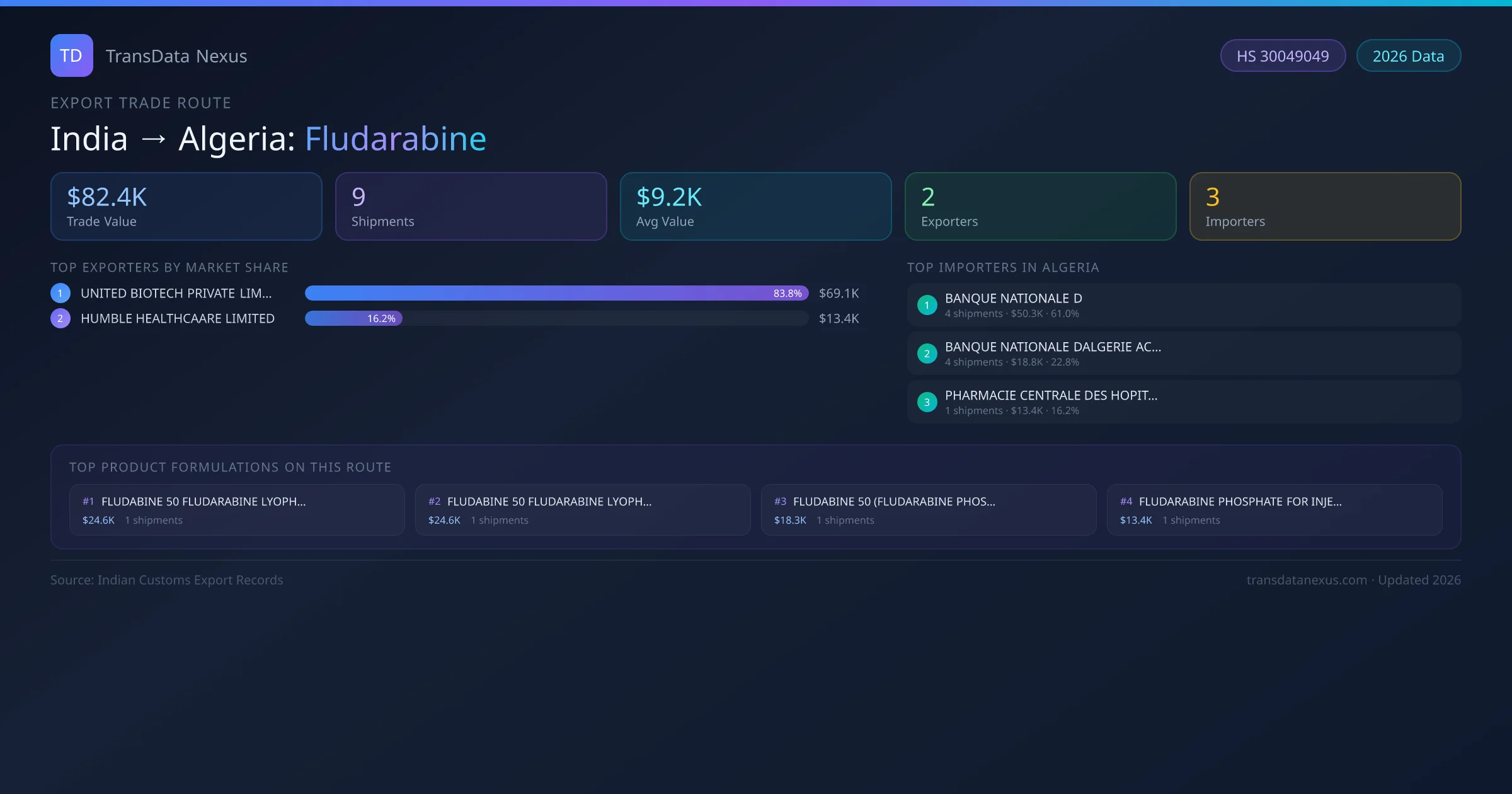Select the green badge 1 for BANQUE NATIONALE D
Viewport: 1512px width, 794px height.
(927, 304)
